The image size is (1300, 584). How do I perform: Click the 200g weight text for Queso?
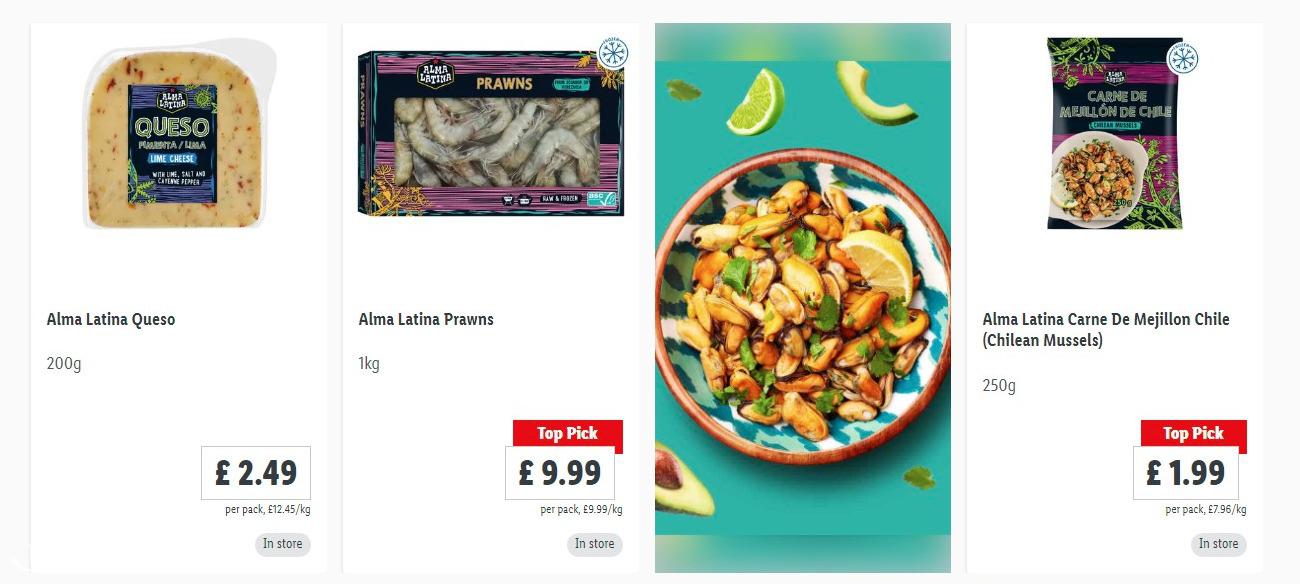point(64,364)
